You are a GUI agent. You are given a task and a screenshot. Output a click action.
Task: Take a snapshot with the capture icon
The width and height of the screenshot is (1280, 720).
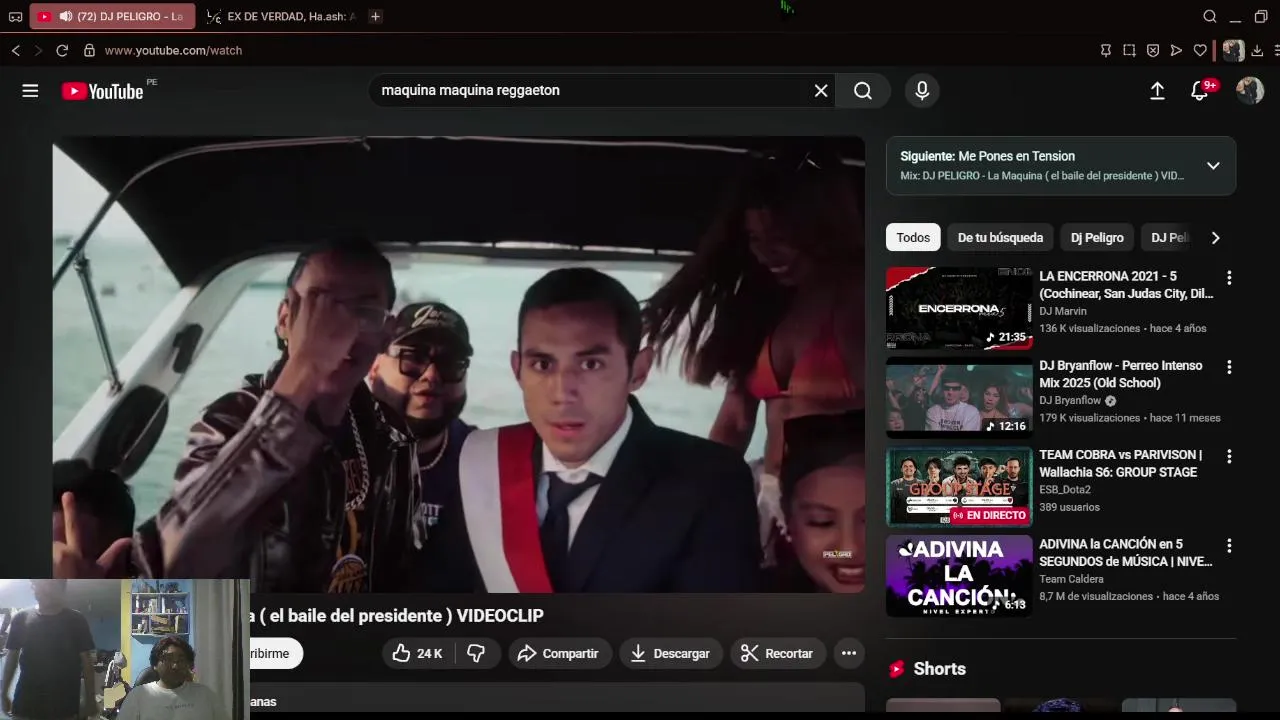pos(1129,50)
